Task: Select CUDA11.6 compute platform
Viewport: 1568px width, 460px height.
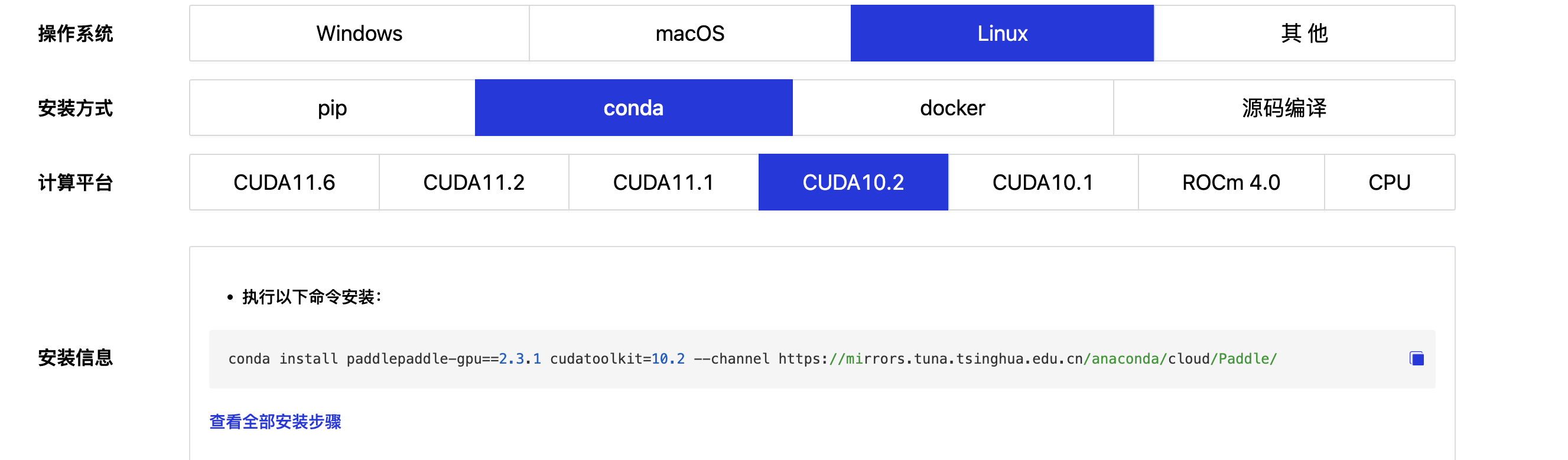Action: pyautogui.click(x=284, y=182)
